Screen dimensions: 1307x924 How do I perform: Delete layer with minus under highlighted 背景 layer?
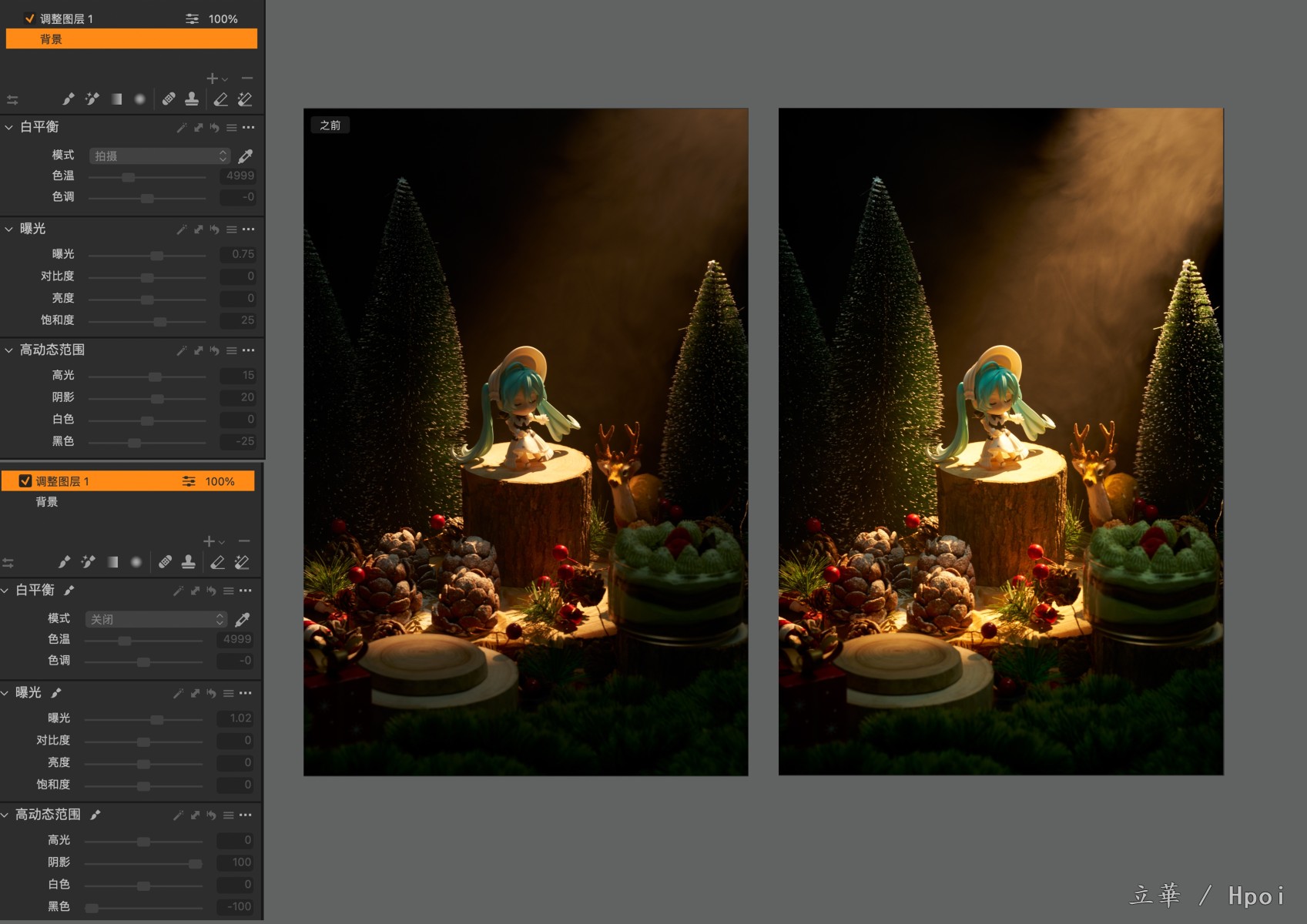(x=247, y=79)
